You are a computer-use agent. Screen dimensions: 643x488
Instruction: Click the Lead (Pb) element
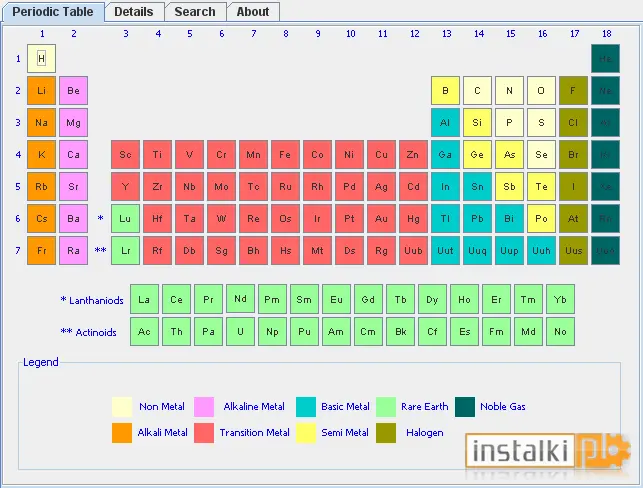[x=477, y=219]
